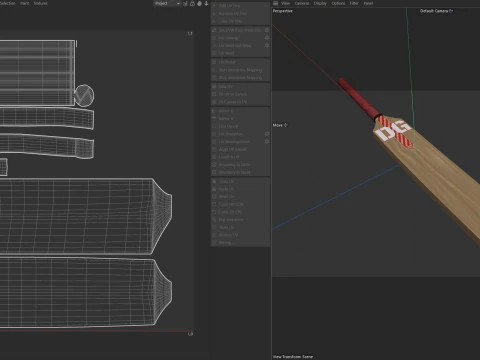Click the red bat handle grip
This screenshot has height=360, width=480.
click(x=359, y=99)
